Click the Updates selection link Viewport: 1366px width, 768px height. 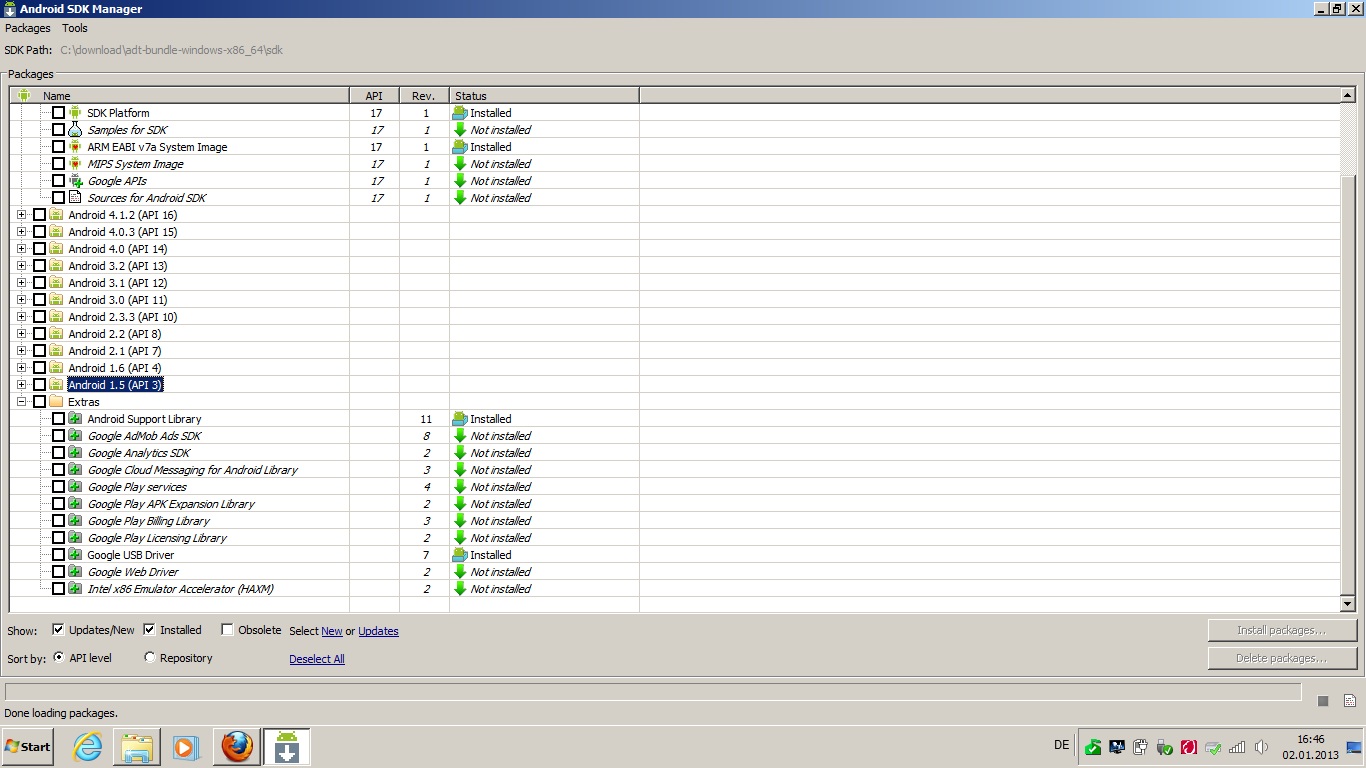click(x=378, y=631)
